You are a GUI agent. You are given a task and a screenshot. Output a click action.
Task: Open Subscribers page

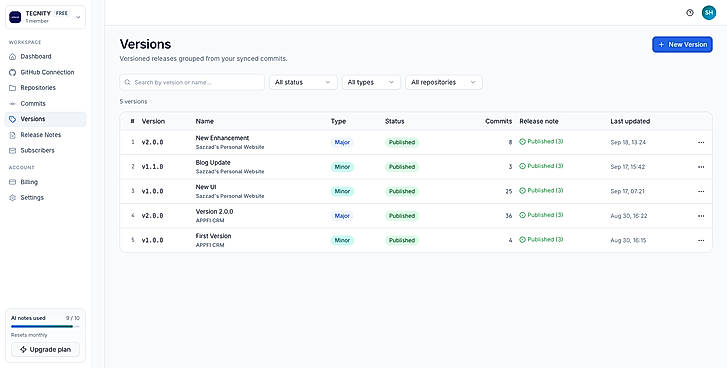(37, 151)
